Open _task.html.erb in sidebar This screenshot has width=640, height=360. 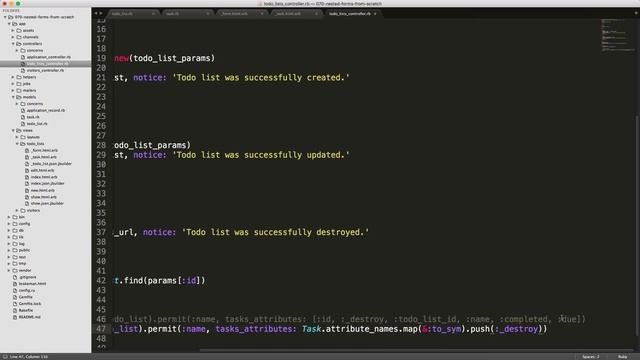pos(44,157)
